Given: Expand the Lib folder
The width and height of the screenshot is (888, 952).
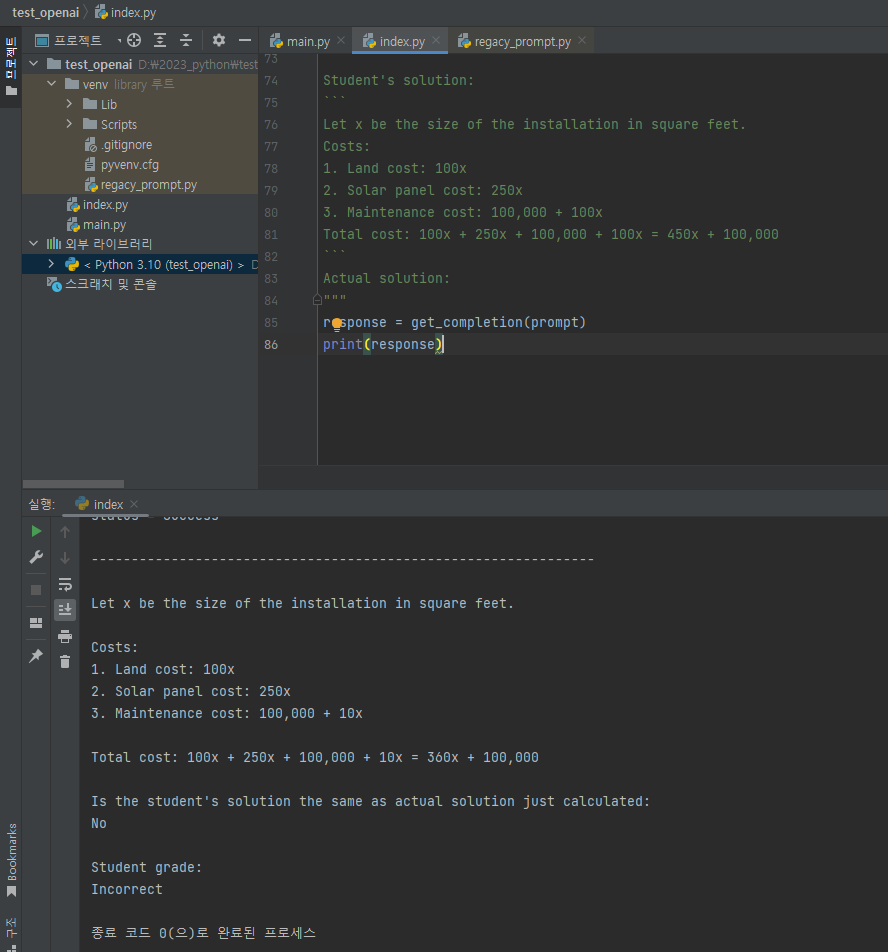Looking at the screenshot, I should [69, 104].
